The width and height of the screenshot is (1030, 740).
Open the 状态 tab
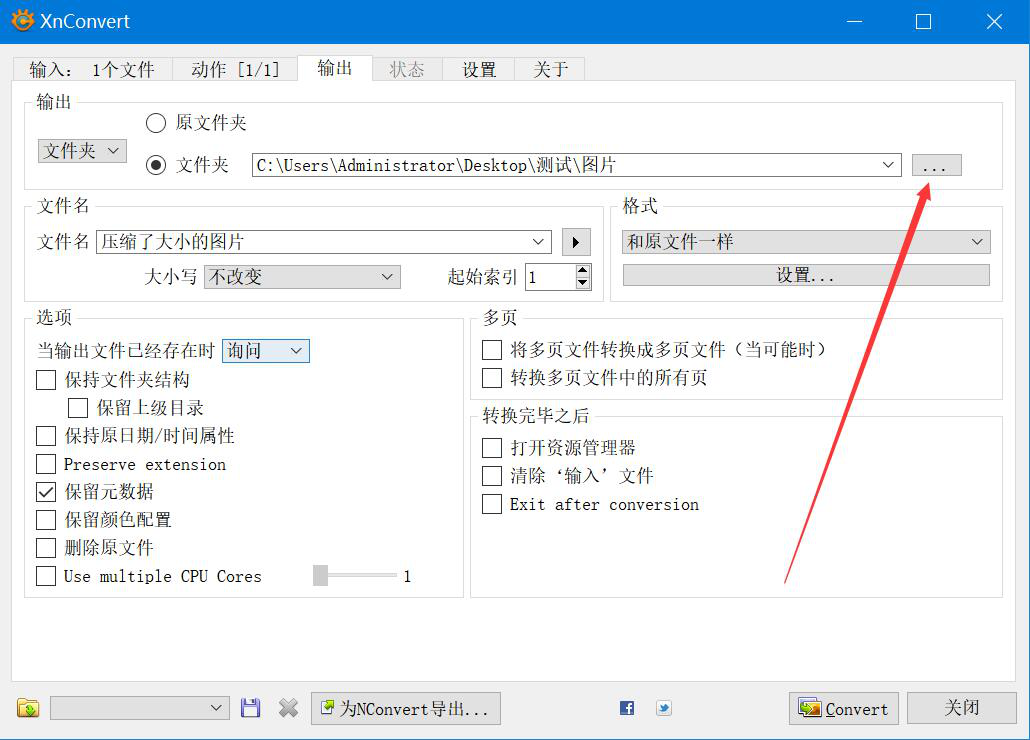point(407,70)
